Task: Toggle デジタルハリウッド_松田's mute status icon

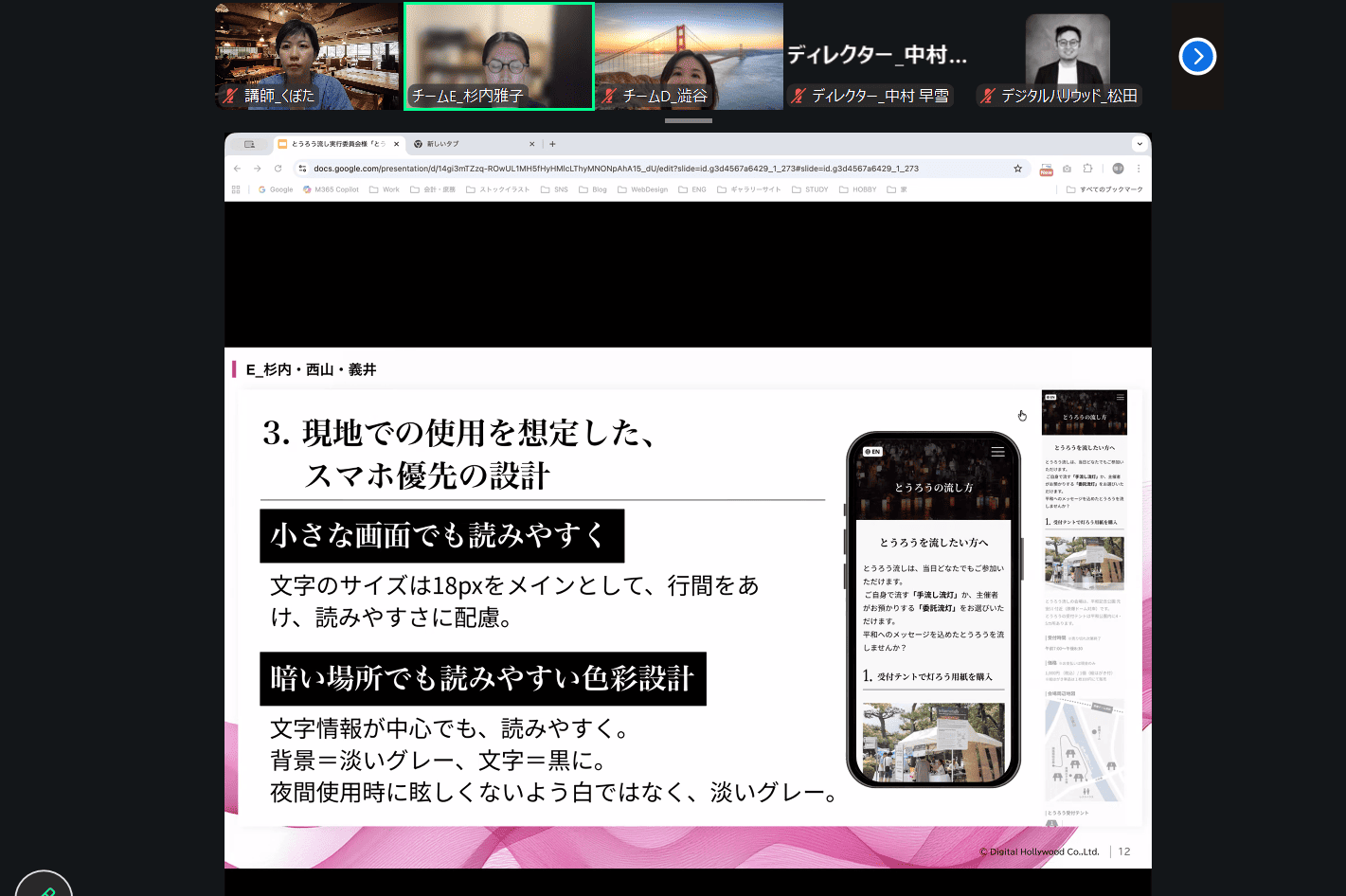Action: [989, 96]
